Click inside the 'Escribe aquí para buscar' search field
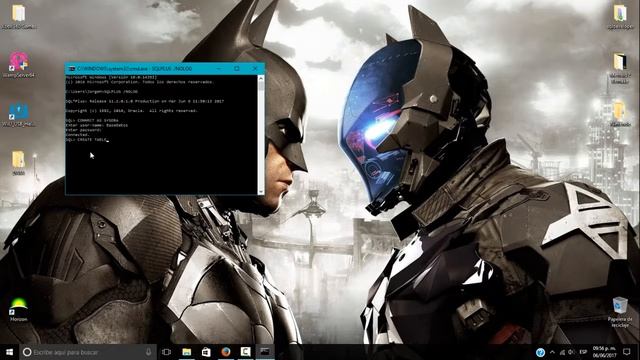 87,352
